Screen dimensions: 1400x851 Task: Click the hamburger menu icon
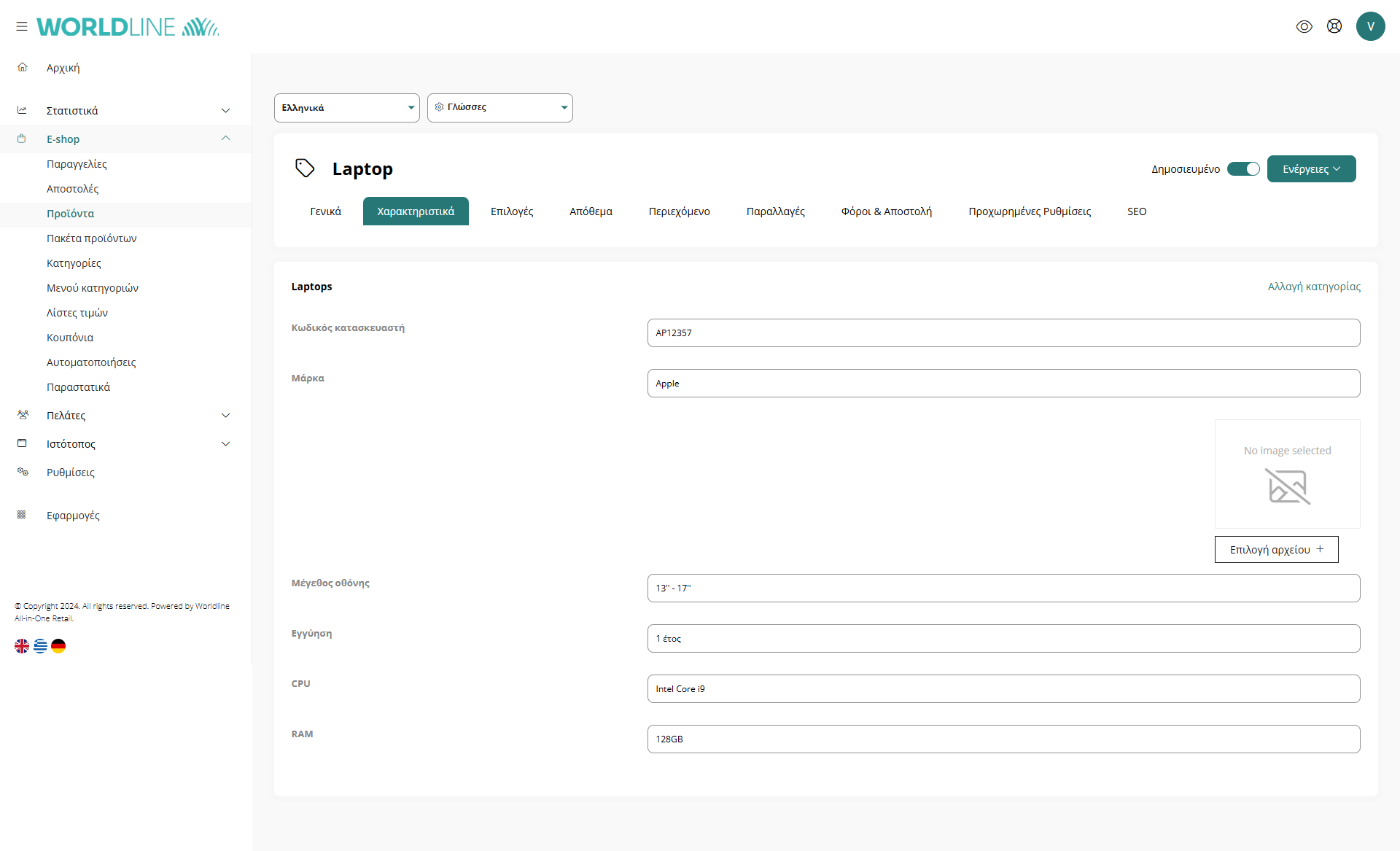coord(22,26)
